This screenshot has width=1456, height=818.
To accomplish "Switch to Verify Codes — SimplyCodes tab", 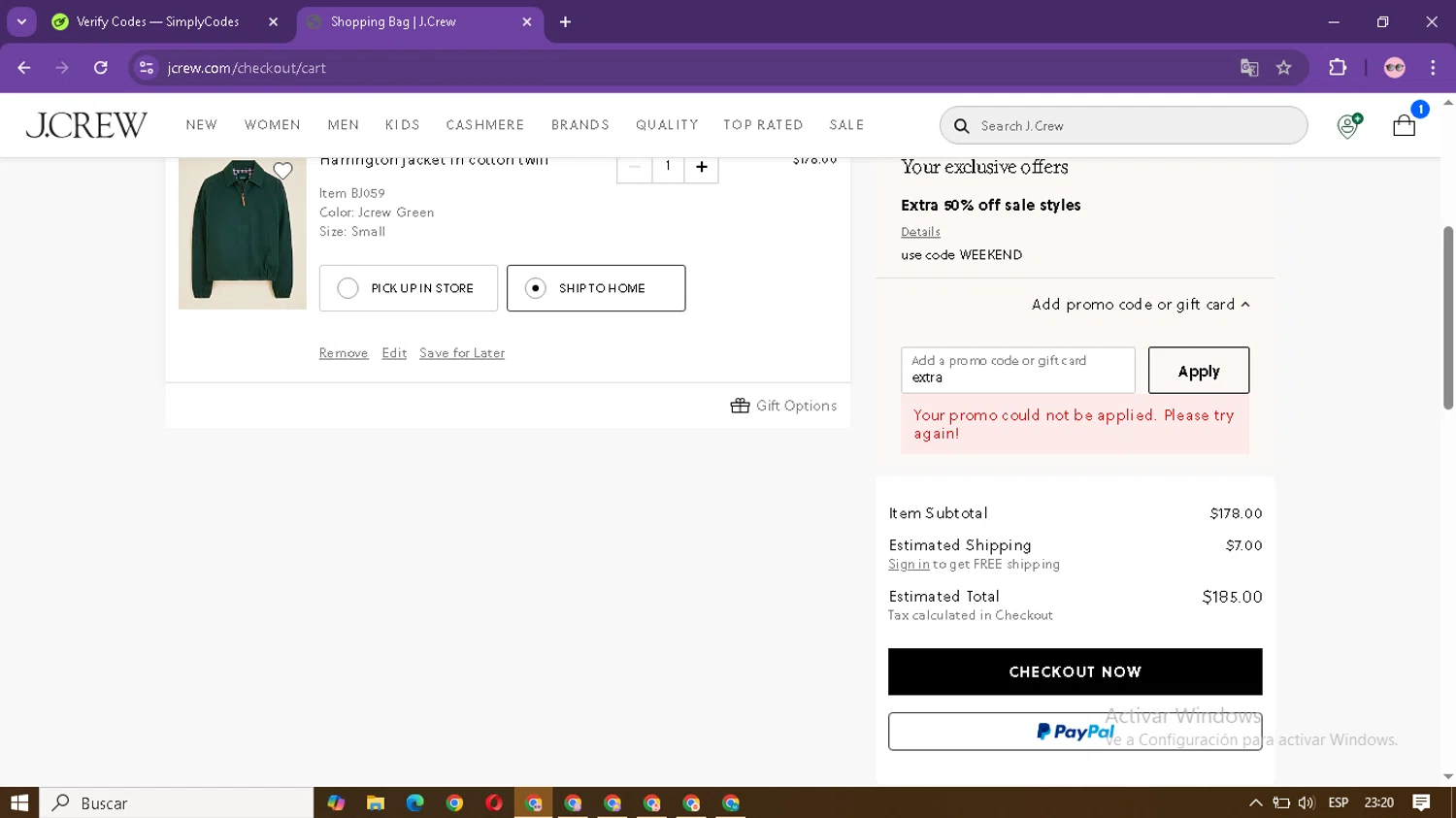I will (157, 21).
